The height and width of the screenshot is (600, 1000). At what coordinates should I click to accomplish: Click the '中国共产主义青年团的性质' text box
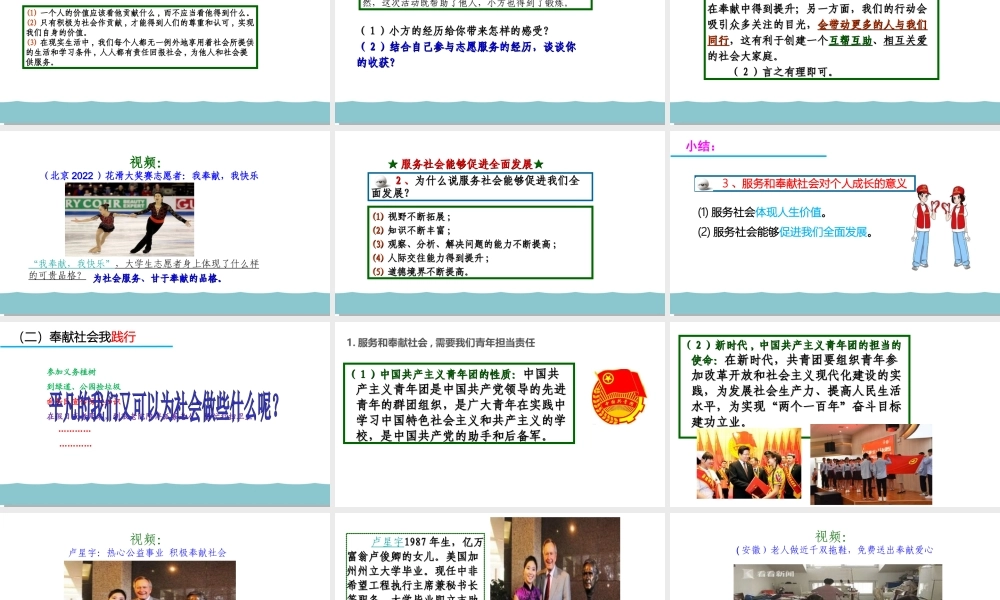[x=459, y=404]
